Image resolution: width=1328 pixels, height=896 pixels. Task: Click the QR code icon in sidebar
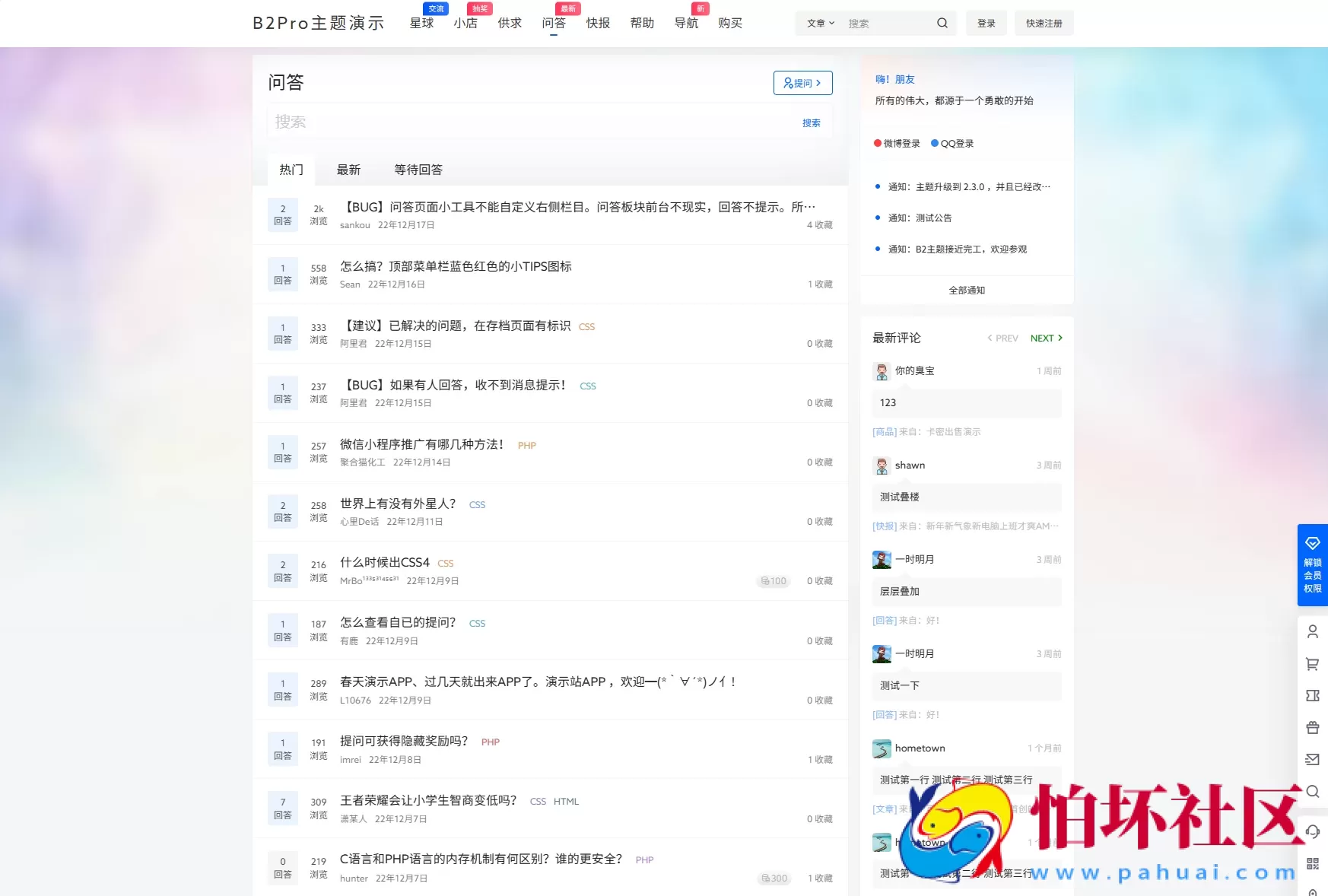tap(1312, 863)
